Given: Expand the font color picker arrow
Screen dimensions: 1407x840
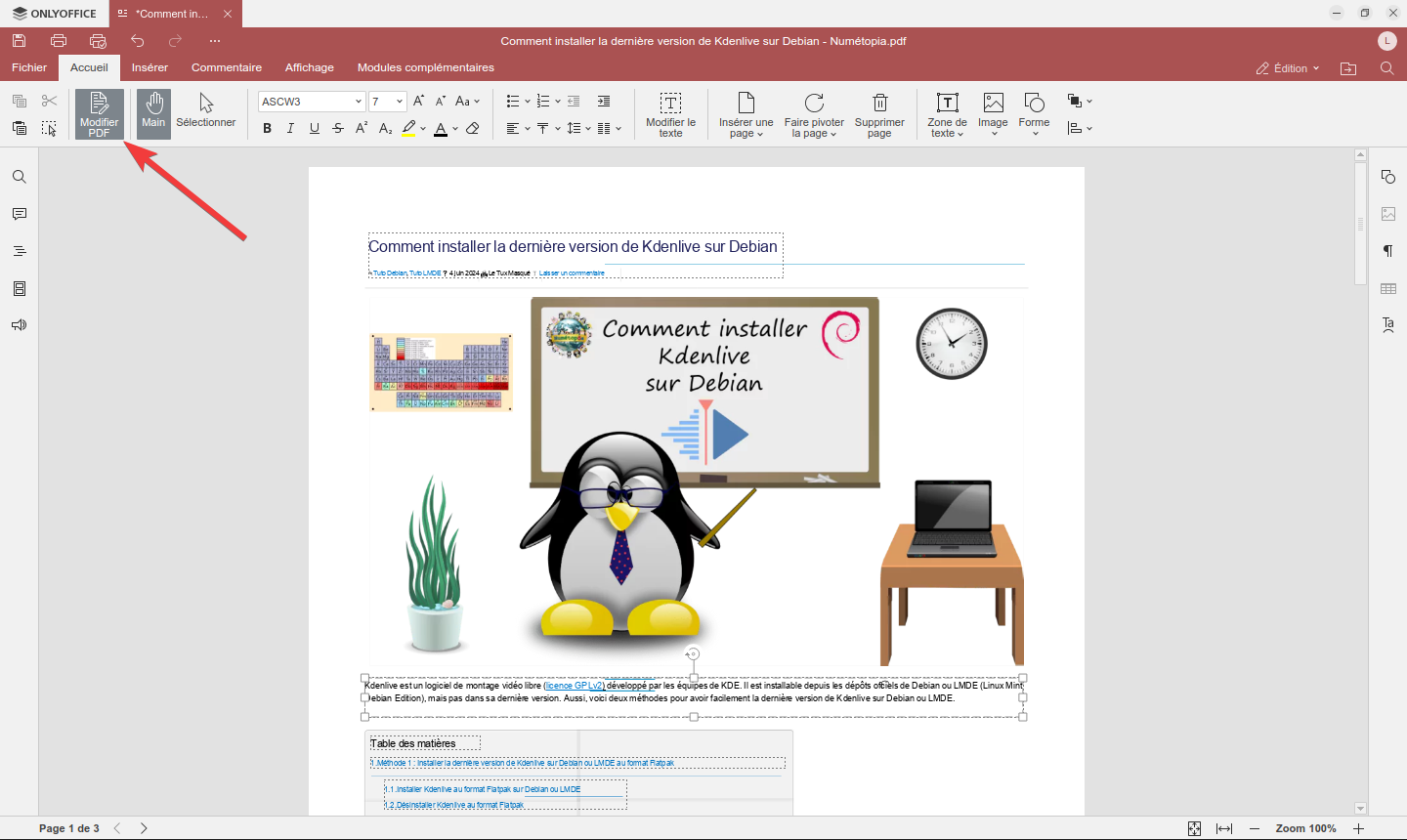Looking at the screenshot, I should (455, 128).
